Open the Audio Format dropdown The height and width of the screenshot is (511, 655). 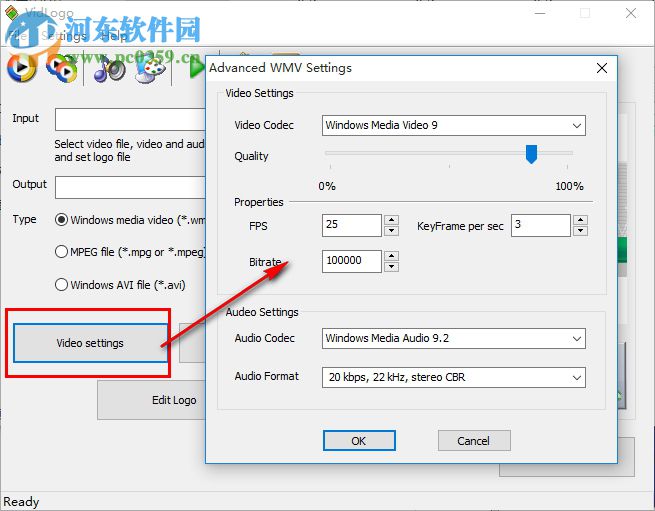(x=454, y=377)
